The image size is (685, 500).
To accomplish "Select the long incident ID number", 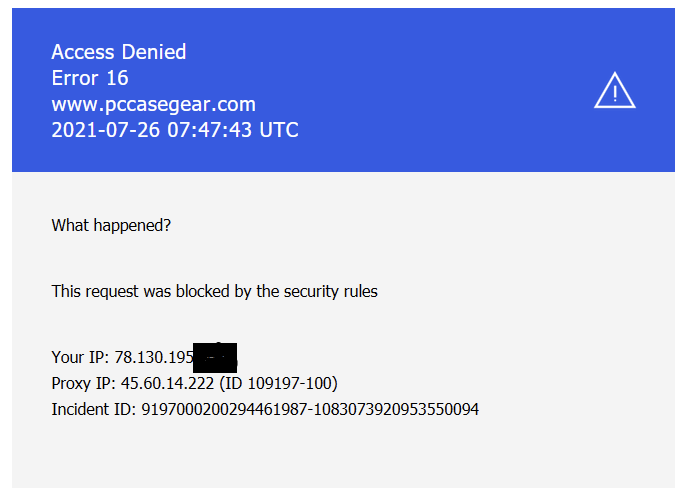I will 310,409.
